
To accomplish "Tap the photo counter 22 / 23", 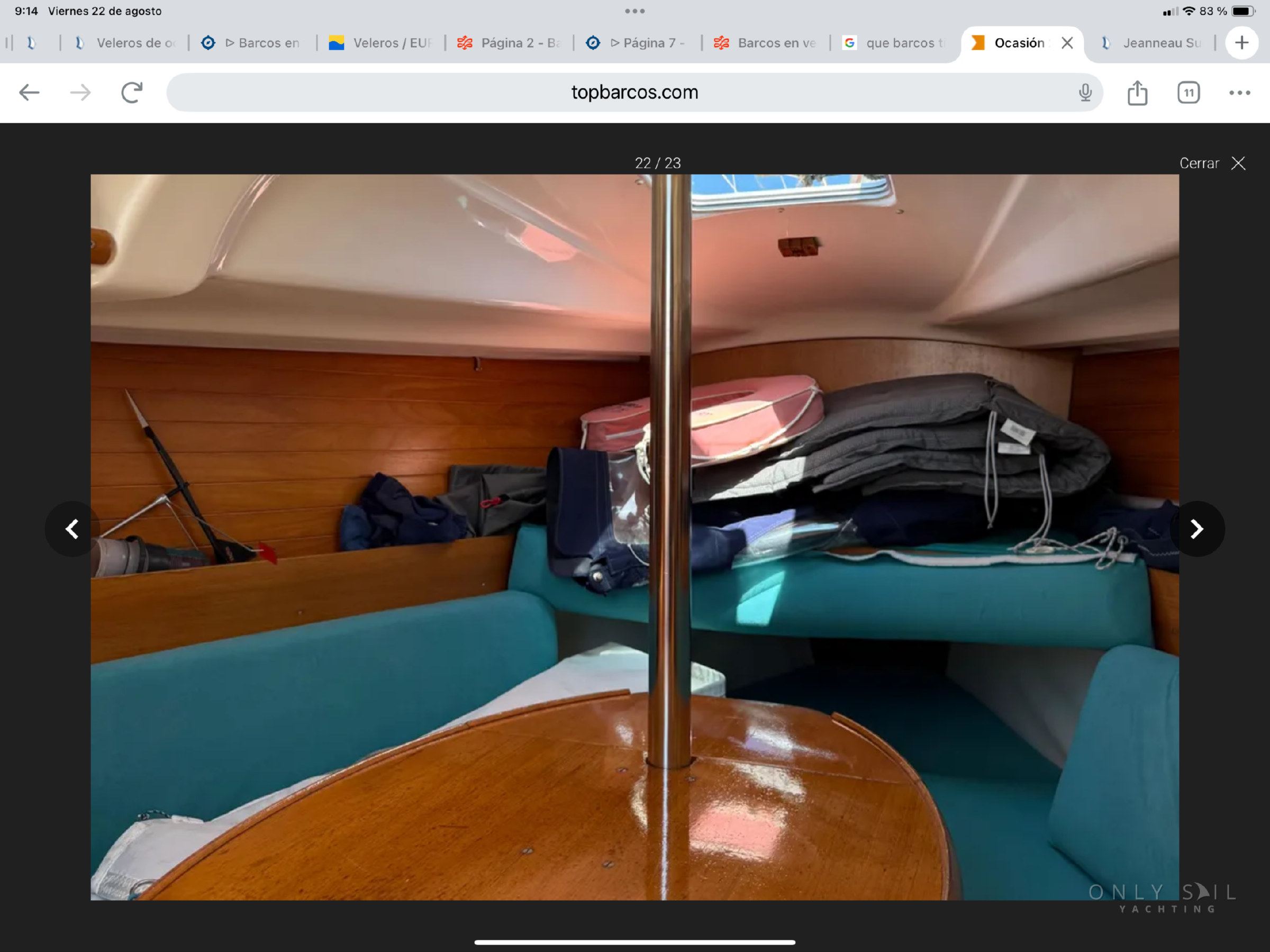I will tap(657, 163).
